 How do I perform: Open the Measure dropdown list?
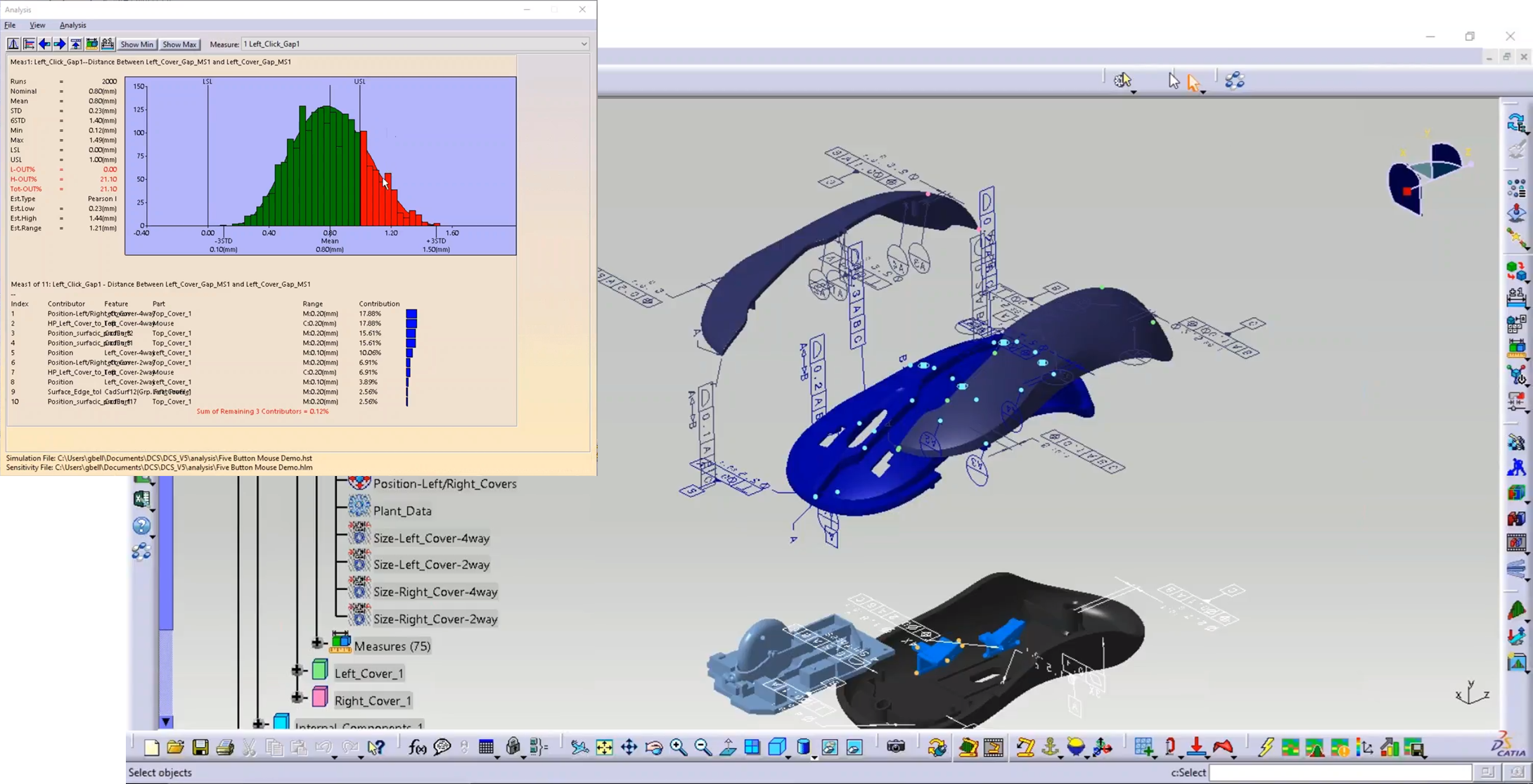pos(584,44)
